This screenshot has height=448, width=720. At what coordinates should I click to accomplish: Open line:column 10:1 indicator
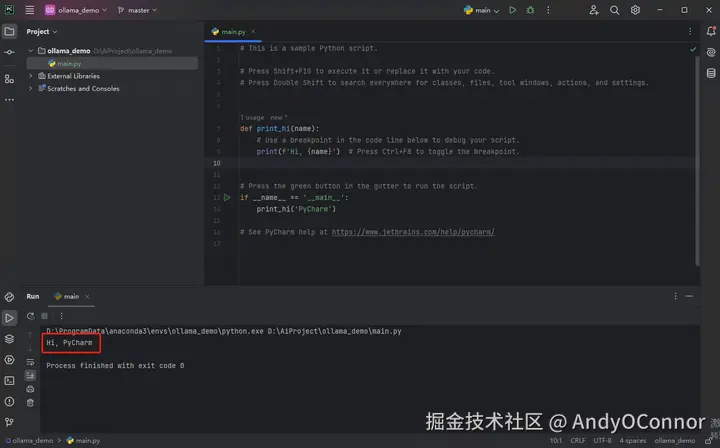click(556, 441)
